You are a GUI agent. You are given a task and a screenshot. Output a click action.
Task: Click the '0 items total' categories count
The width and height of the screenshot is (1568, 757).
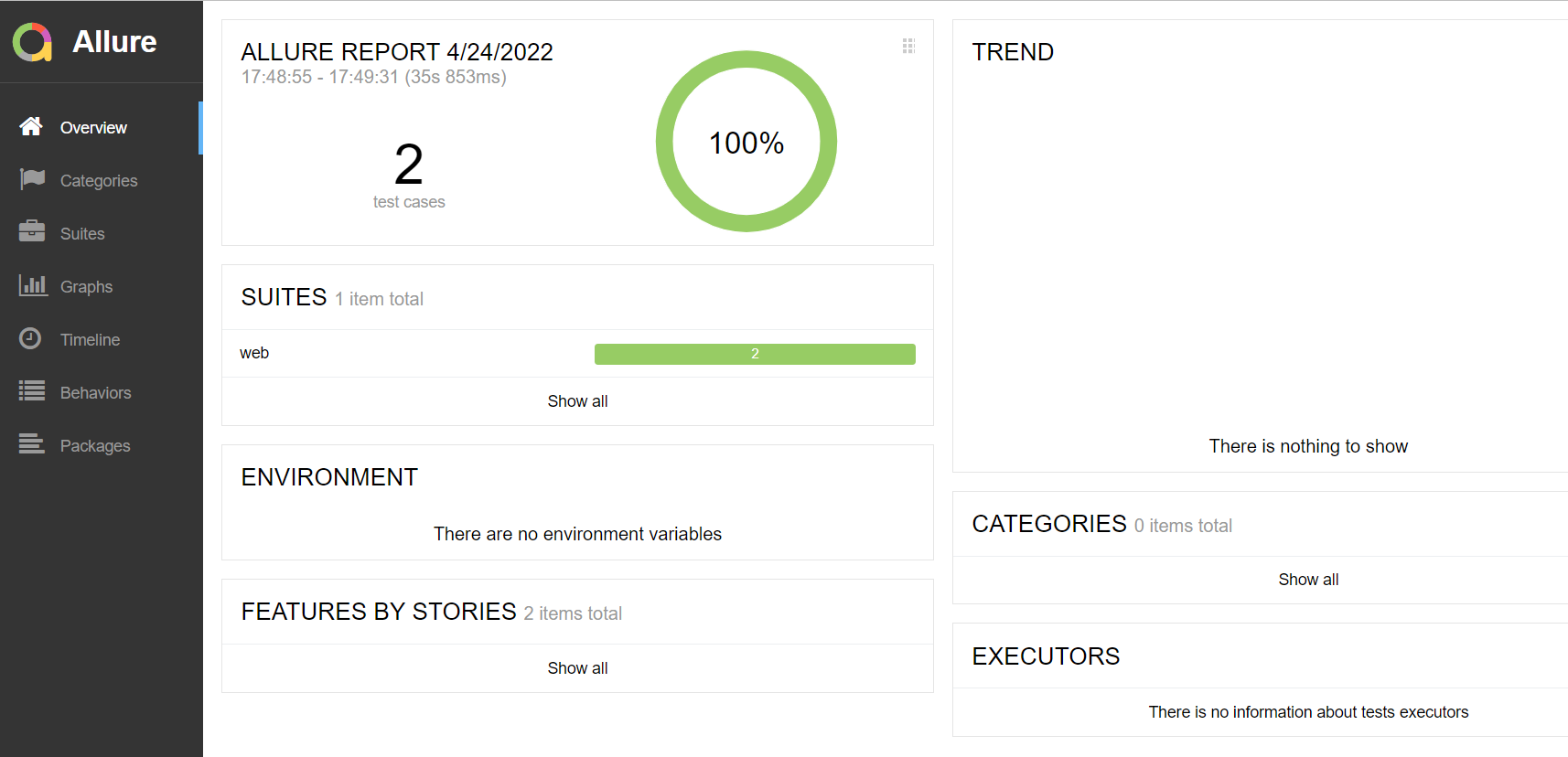click(1183, 526)
